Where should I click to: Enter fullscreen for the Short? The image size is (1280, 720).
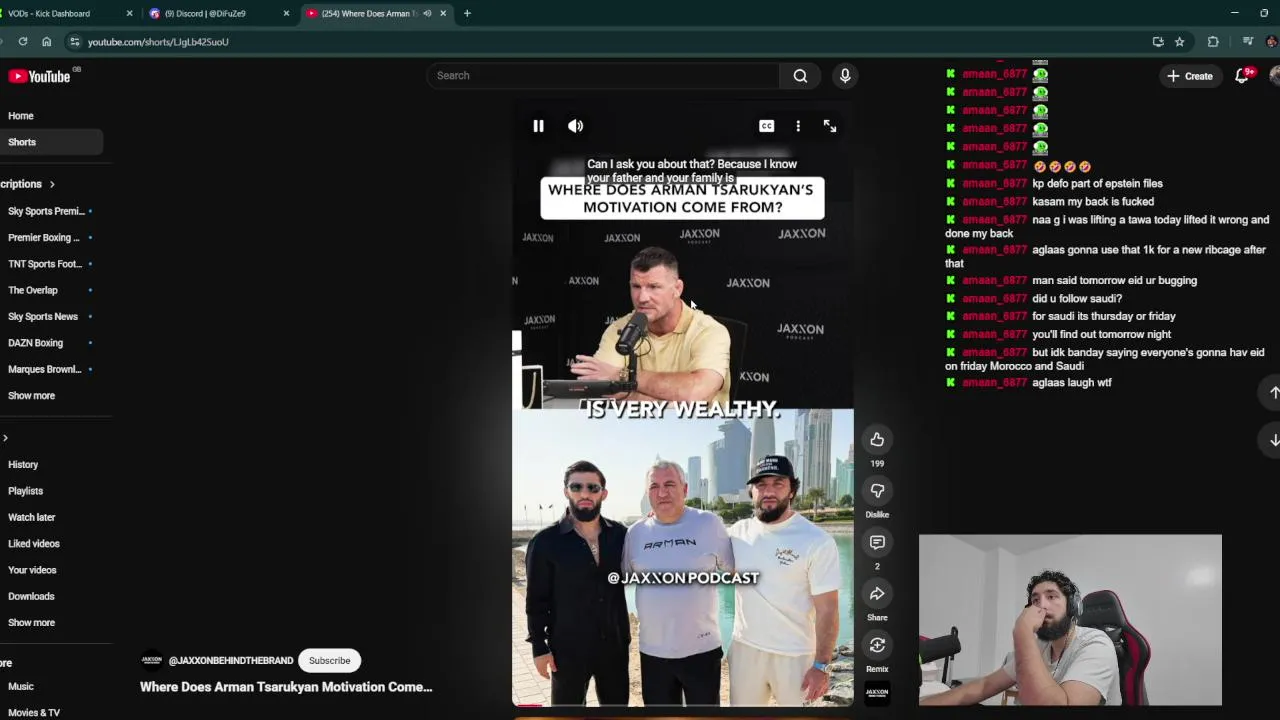830,126
